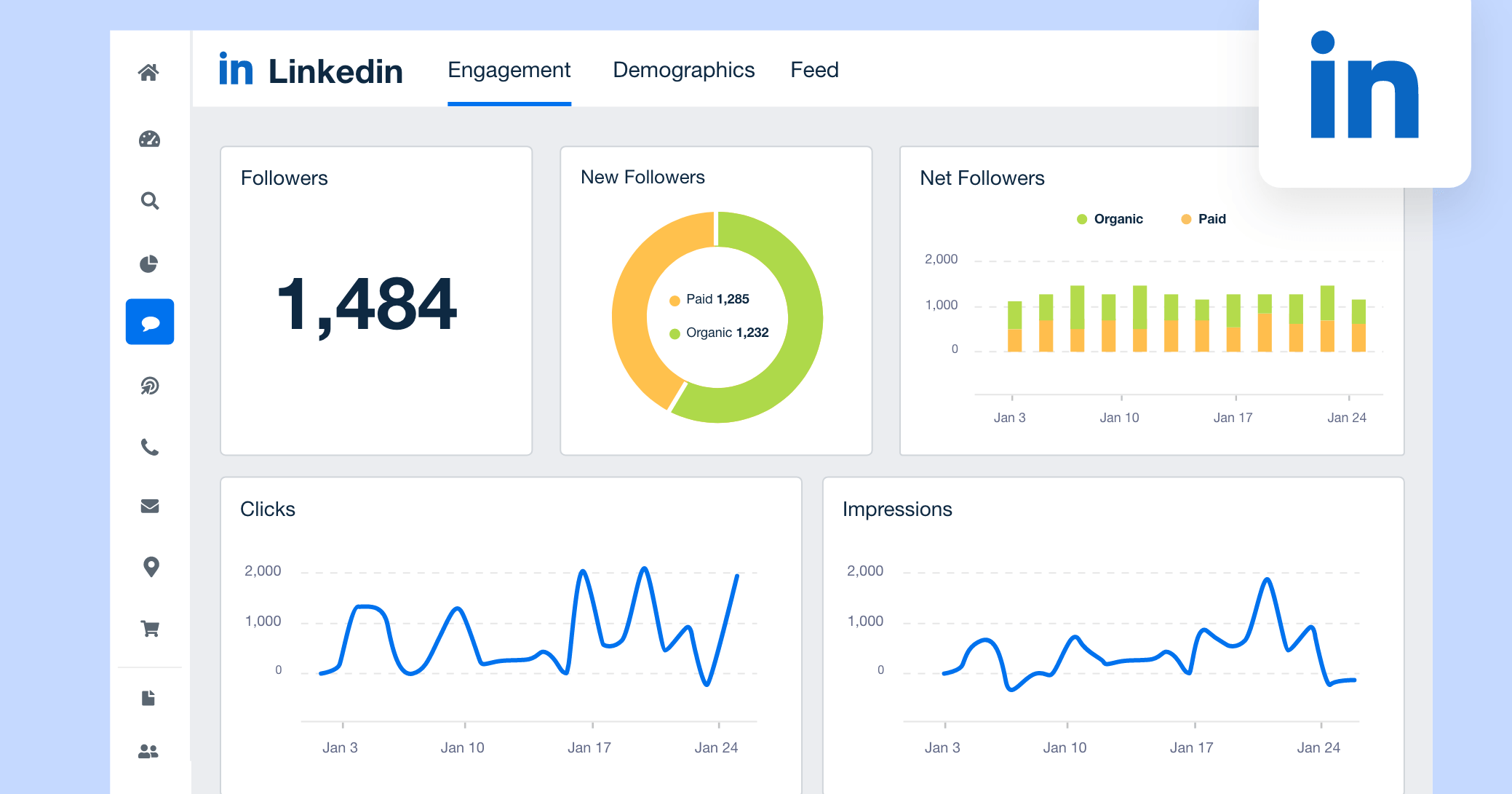
Task: Click the Impressions chart title
Action: click(x=897, y=509)
